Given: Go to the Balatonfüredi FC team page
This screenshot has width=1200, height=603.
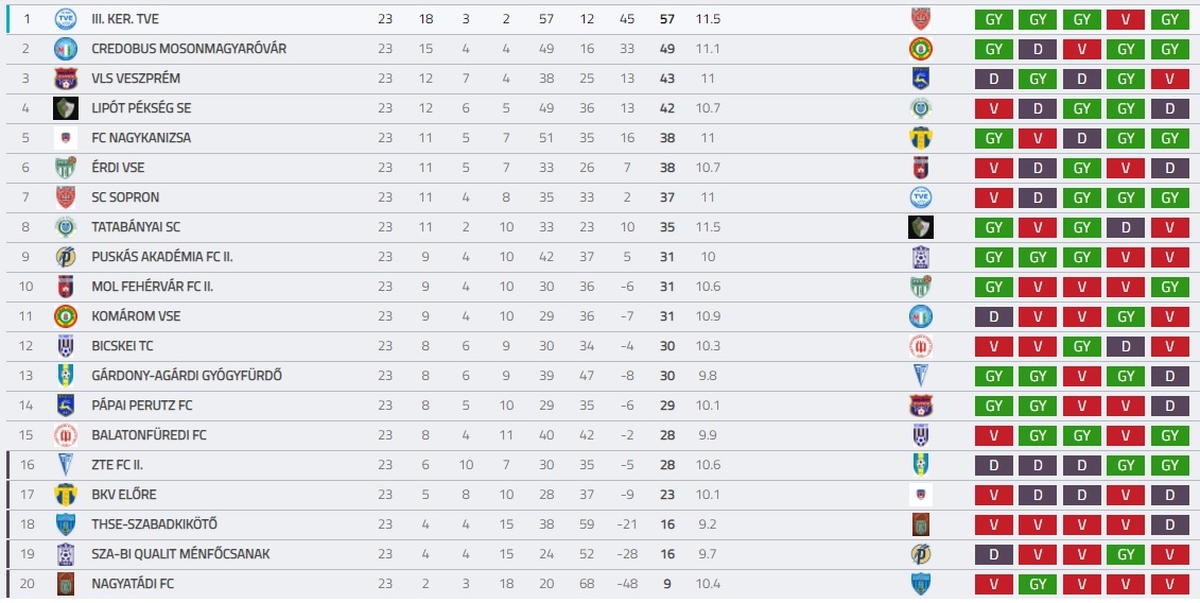Looking at the screenshot, I should [x=148, y=436].
